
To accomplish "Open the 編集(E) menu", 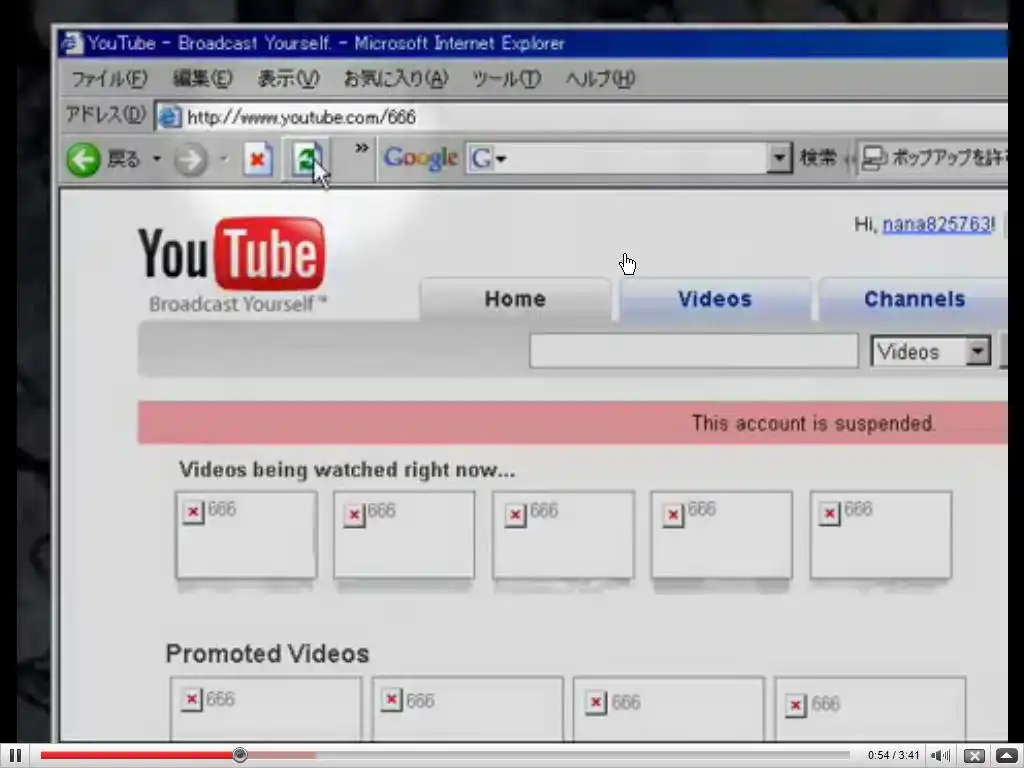I will 202,78.
